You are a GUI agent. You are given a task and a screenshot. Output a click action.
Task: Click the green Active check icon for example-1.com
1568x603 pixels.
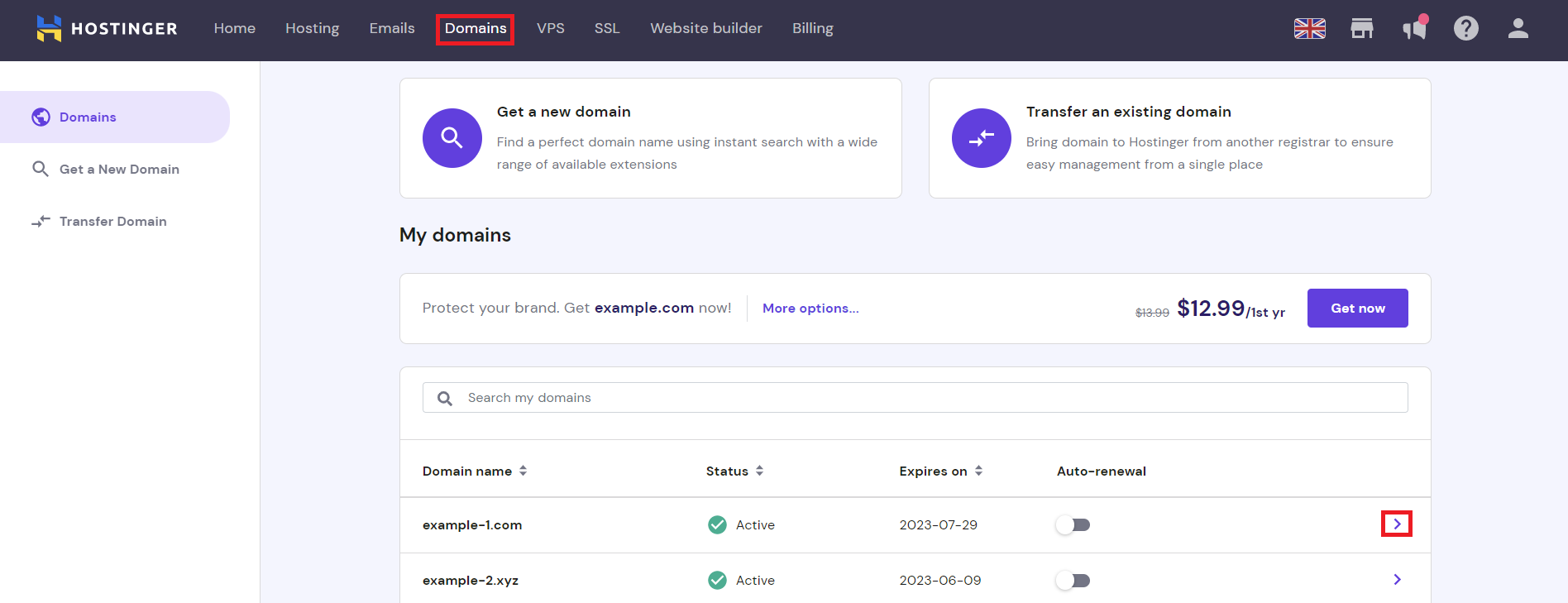pyautogui.click(x=717, y=524)
